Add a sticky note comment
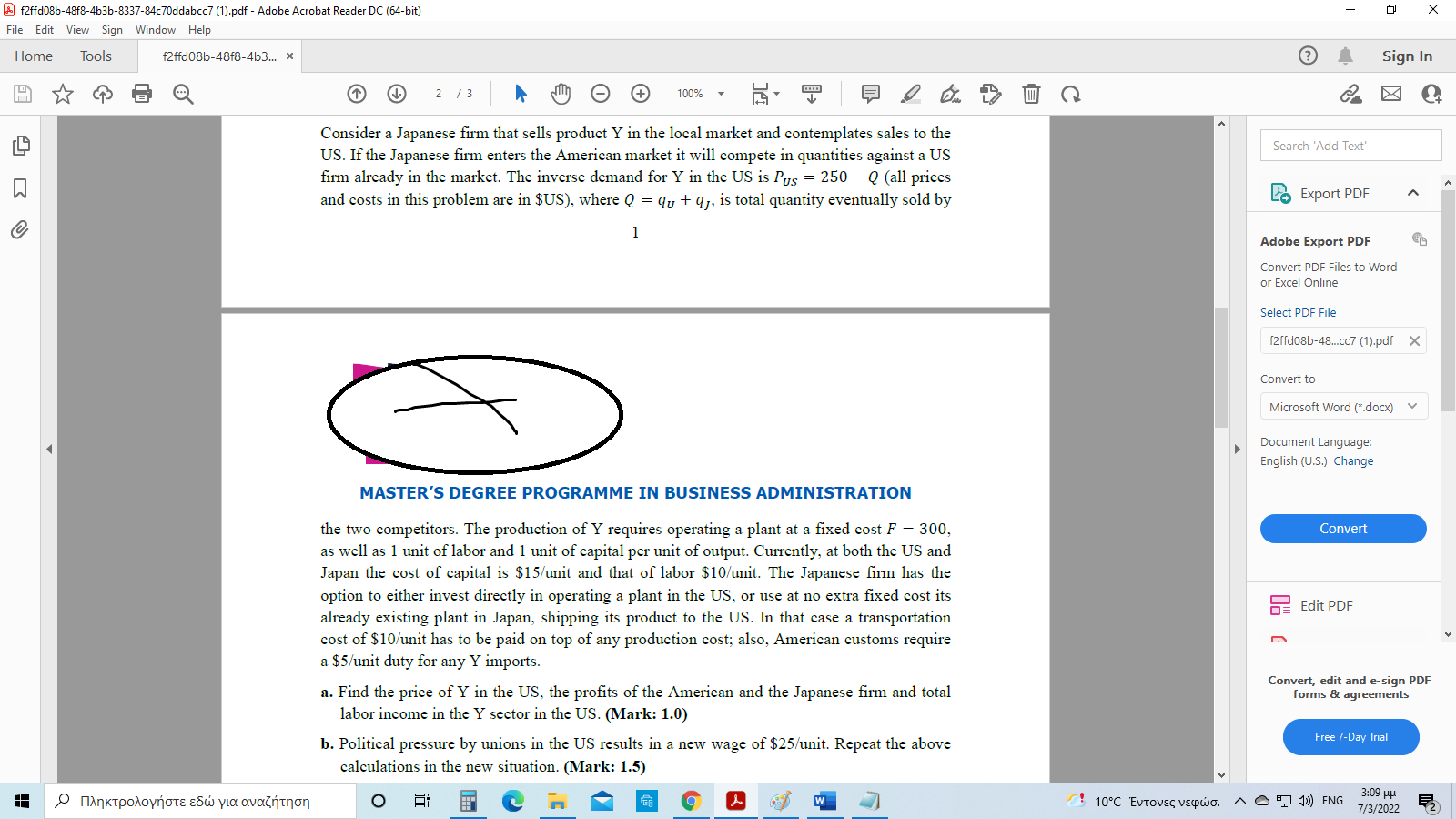Screen dimensions: 1456x819 pos(870,94)
